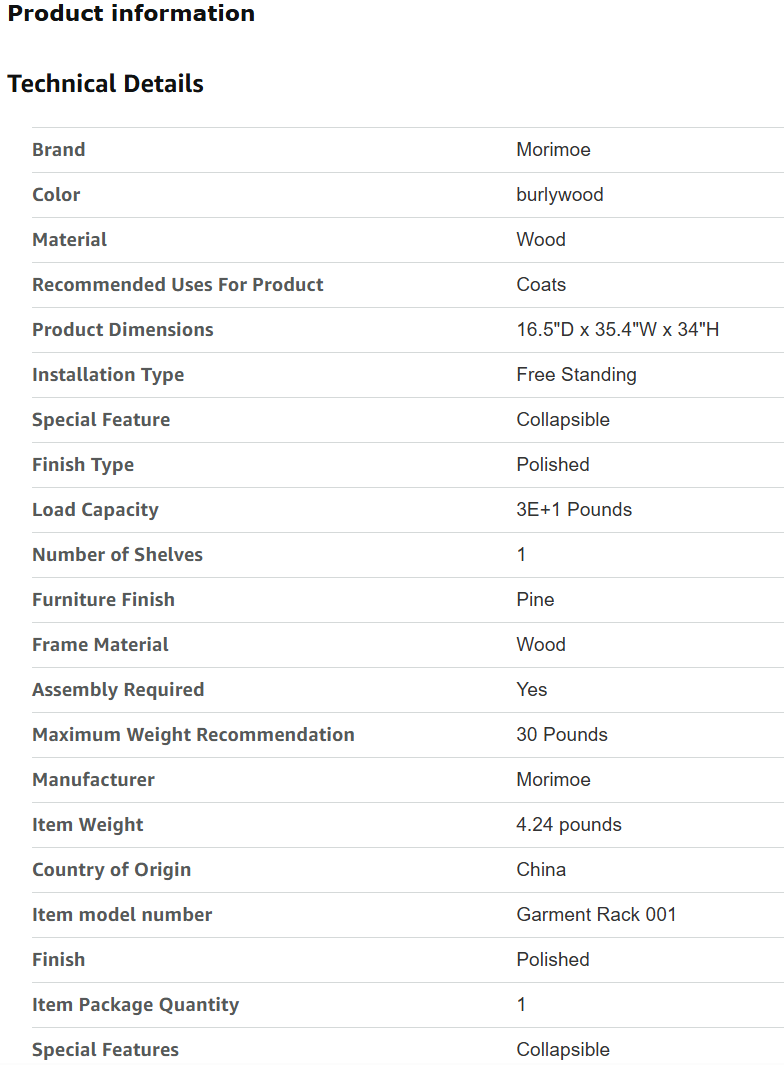Click the Furniture Finish value Pine

point(535,600)
